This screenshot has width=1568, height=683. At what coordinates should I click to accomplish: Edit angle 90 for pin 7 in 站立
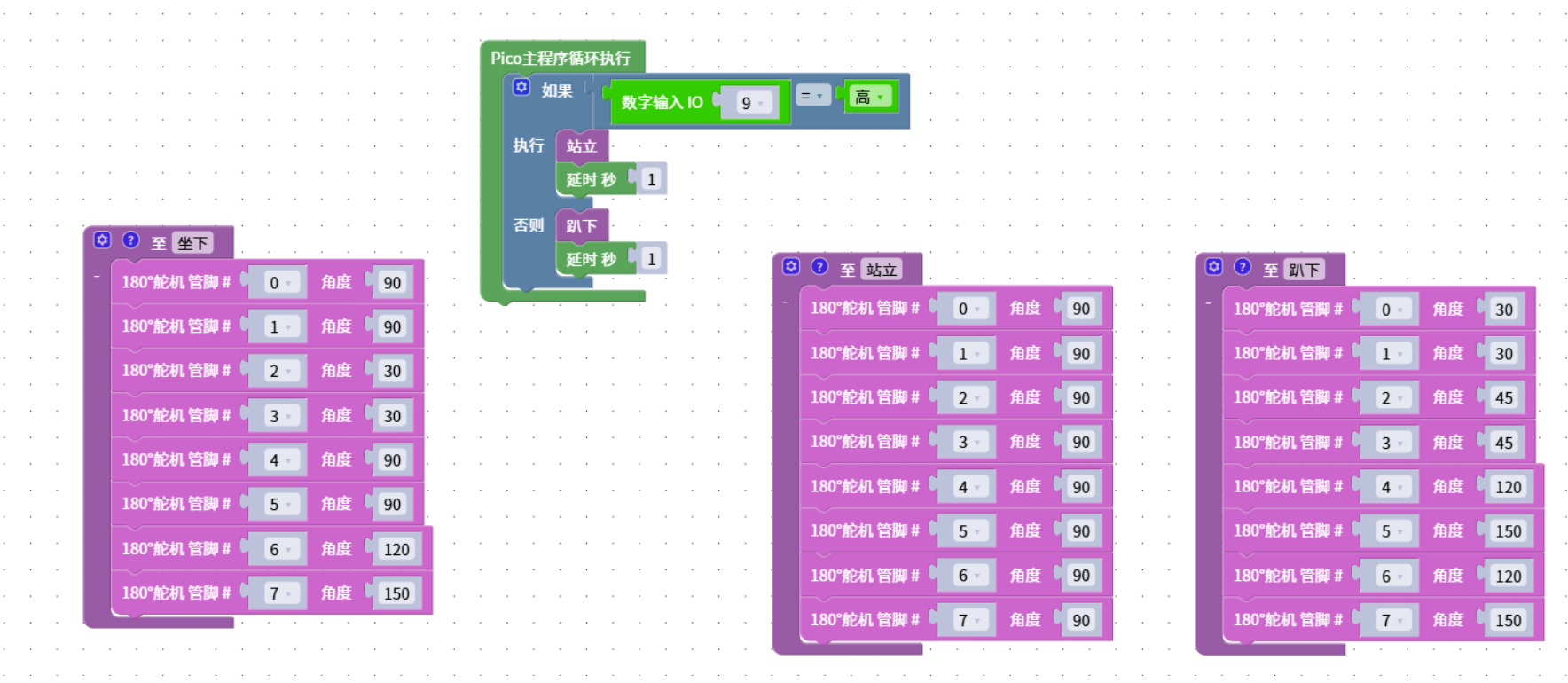[x=1081, y=620]
